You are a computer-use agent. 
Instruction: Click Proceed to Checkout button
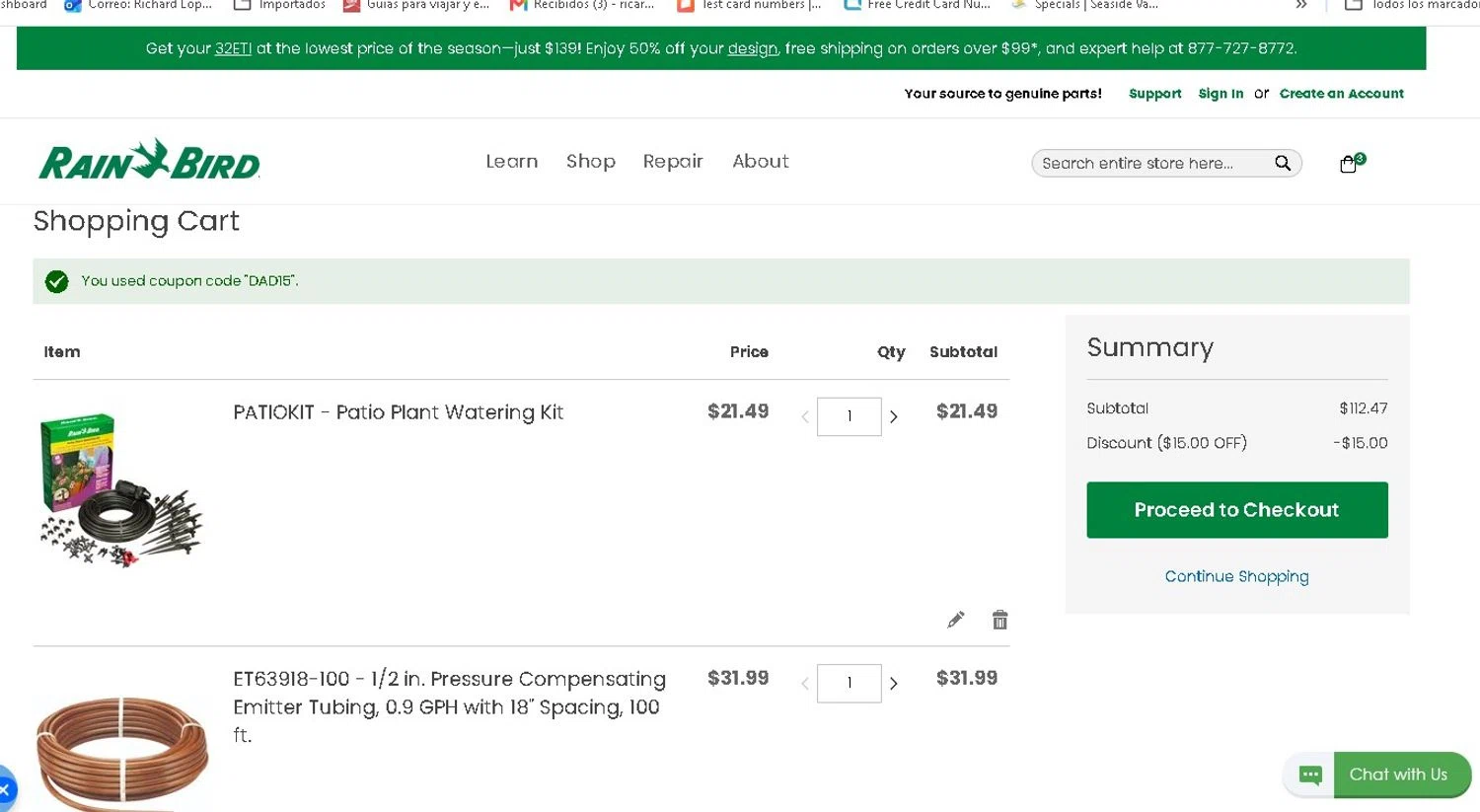click(1237, 510)
